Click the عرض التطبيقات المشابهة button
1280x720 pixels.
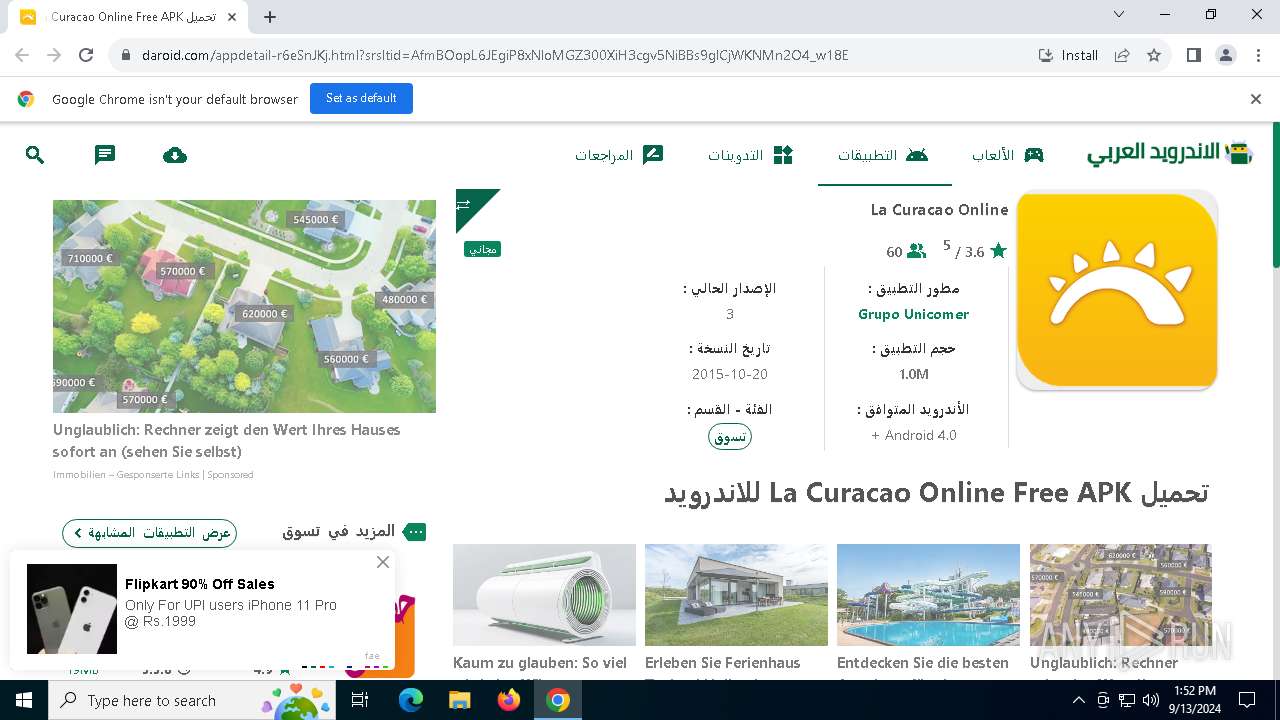click(150, 533)
